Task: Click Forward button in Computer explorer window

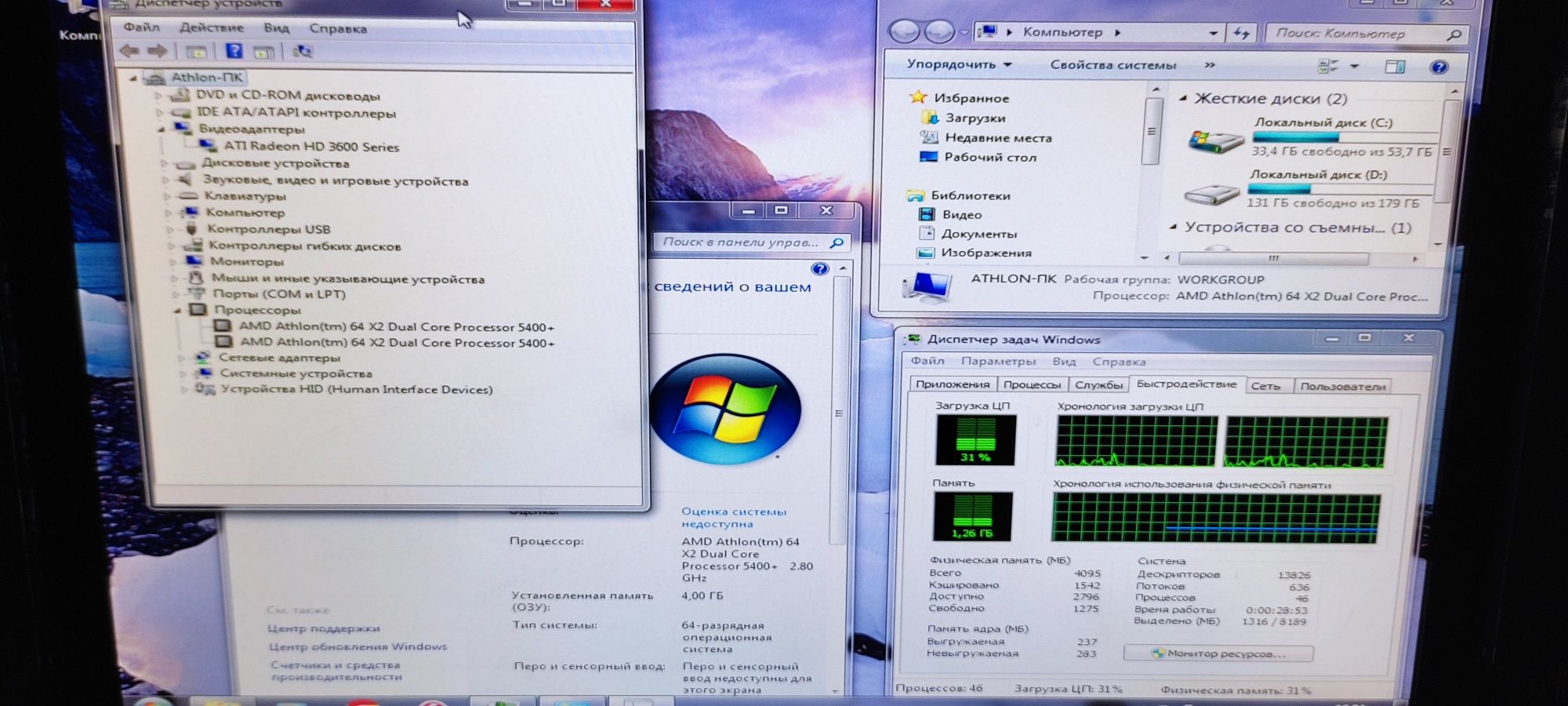Action: (938, 32)
